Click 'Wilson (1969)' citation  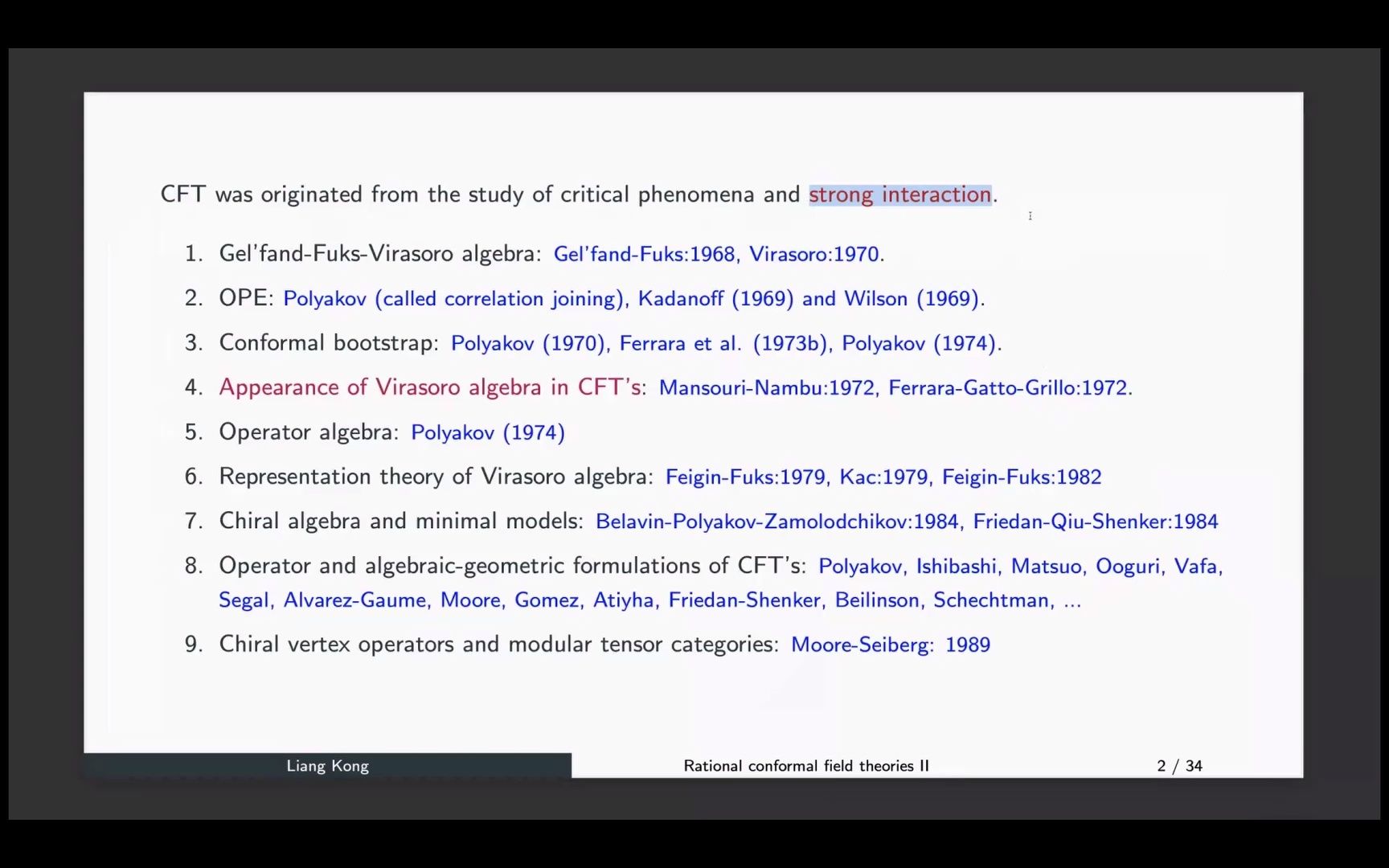coord(912,299)
